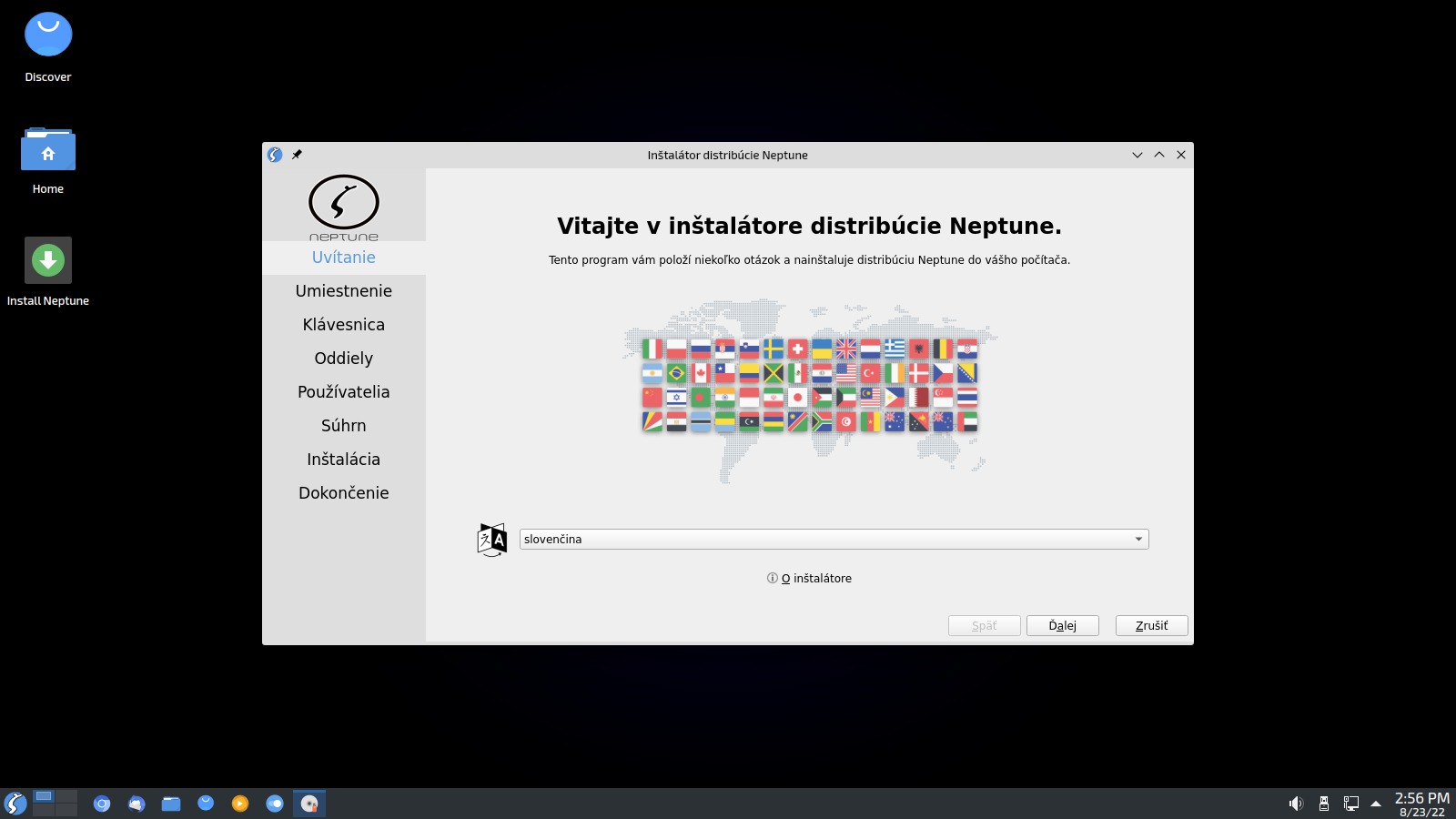Open the Home folder desktop icon
1456x819 pixels.
[x=48, y=160]
